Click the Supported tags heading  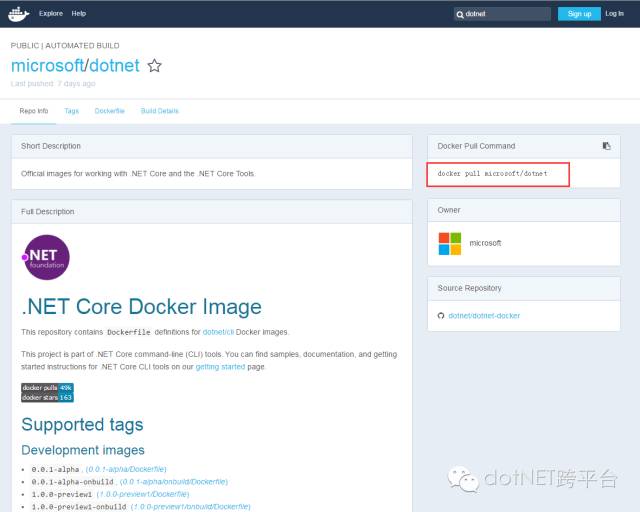point(82,425)
